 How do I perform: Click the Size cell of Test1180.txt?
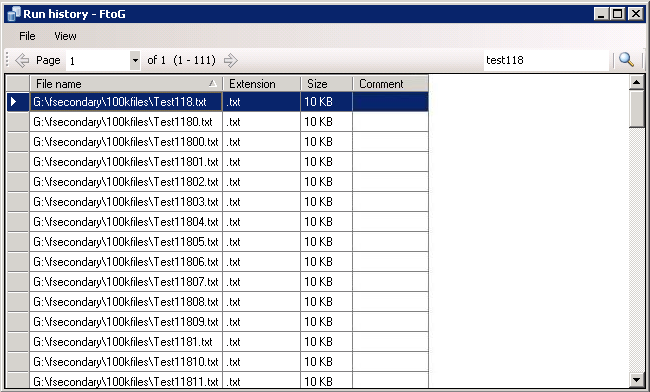pyautogui.click(x=326, y=122)
